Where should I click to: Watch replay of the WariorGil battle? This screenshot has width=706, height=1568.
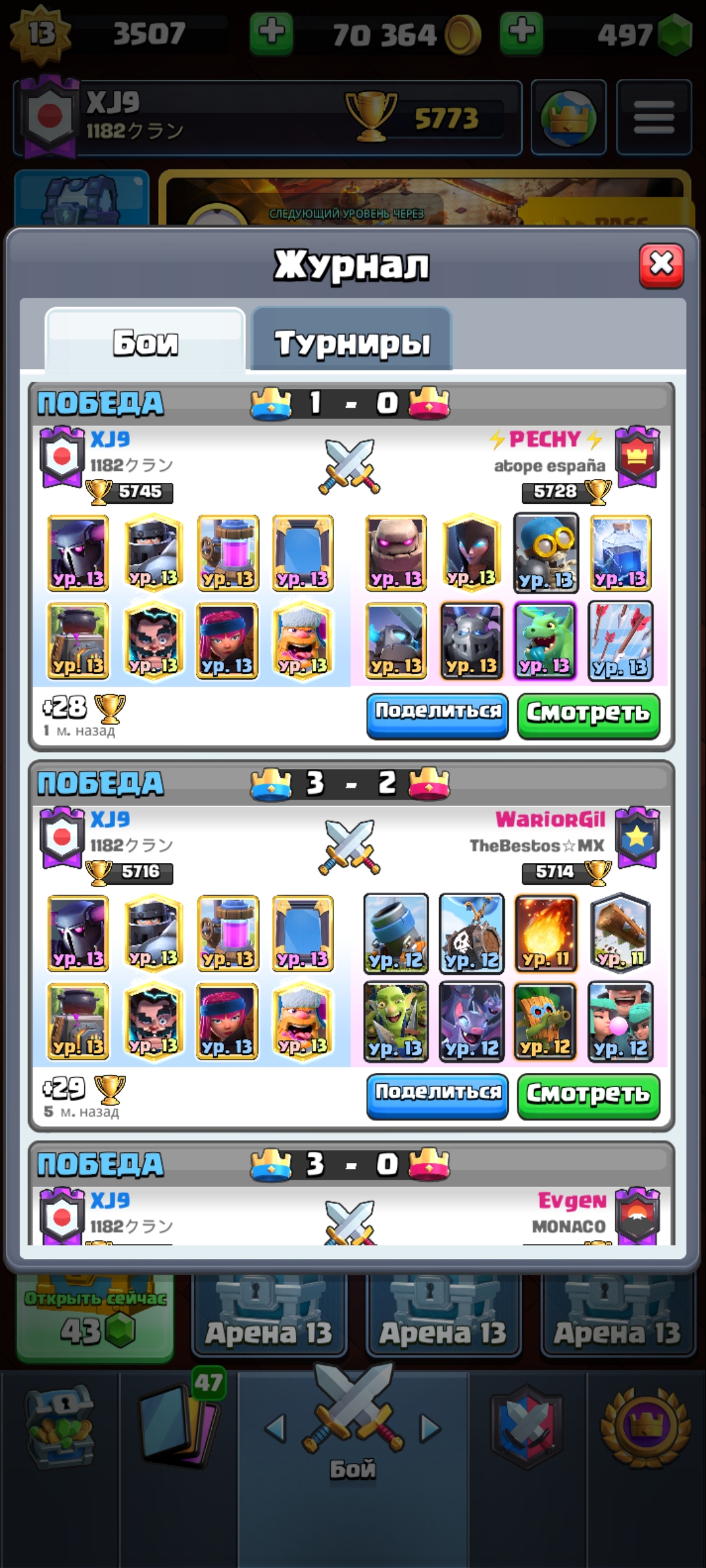pyautogui.click(x=588, y=1096)
